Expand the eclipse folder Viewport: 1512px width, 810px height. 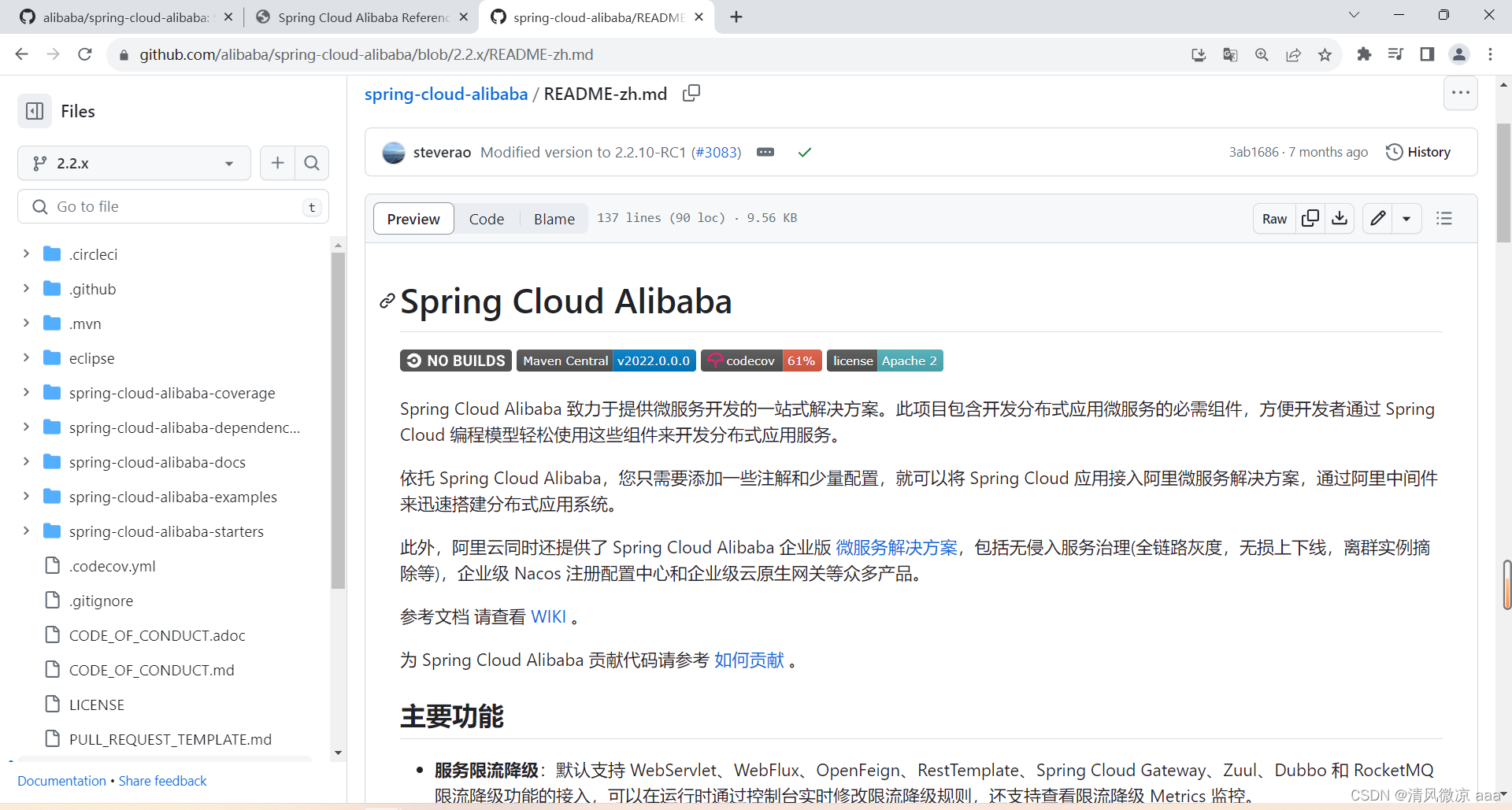[26, 357]
